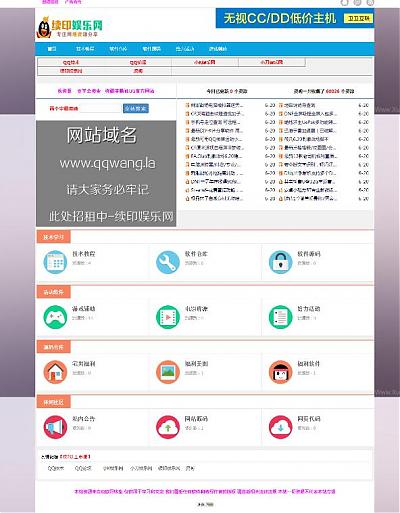
Task: Click the gray 网站域名 www.qqwang.la banner
Action: point(106,174)
